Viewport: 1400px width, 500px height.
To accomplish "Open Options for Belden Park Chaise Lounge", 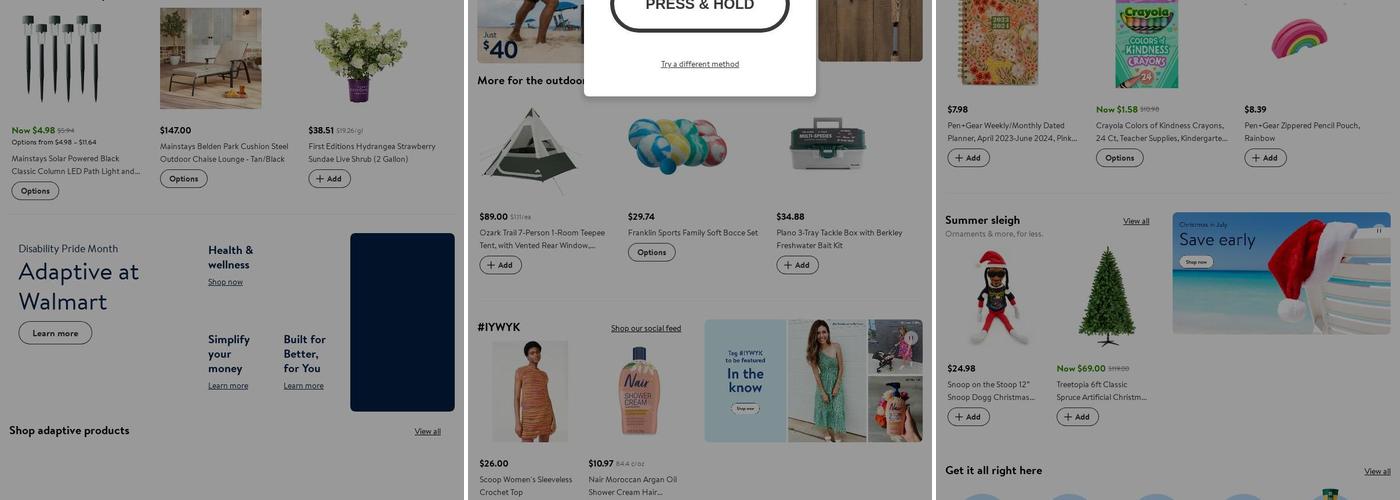I will [x=184, y=179].
